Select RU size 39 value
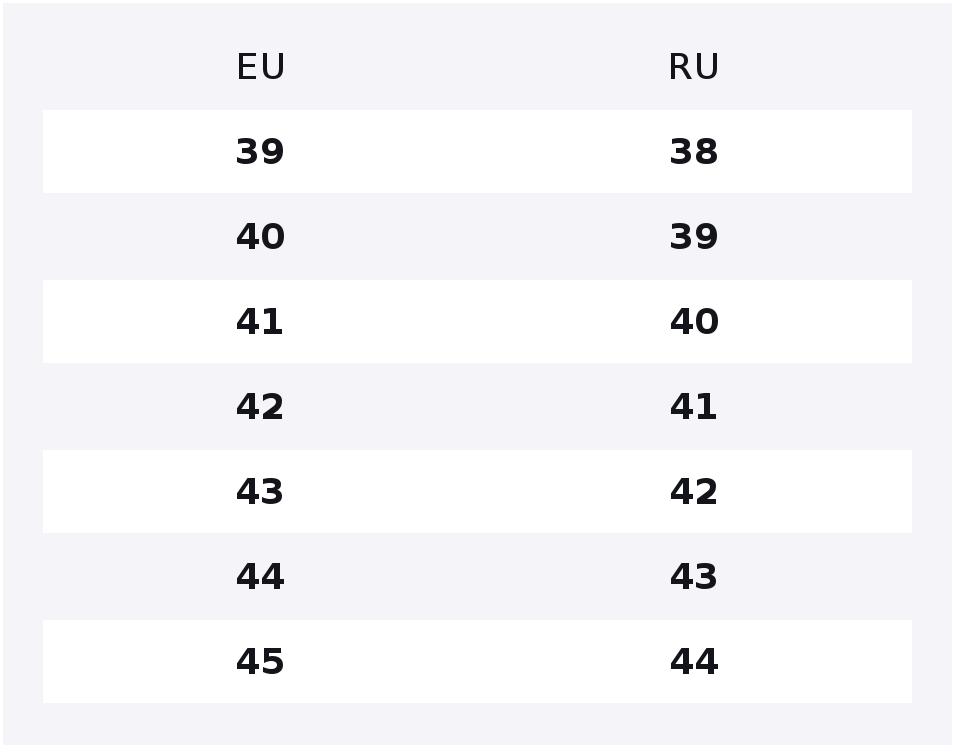This screenshot has height=748, width=955. [694, 236]
